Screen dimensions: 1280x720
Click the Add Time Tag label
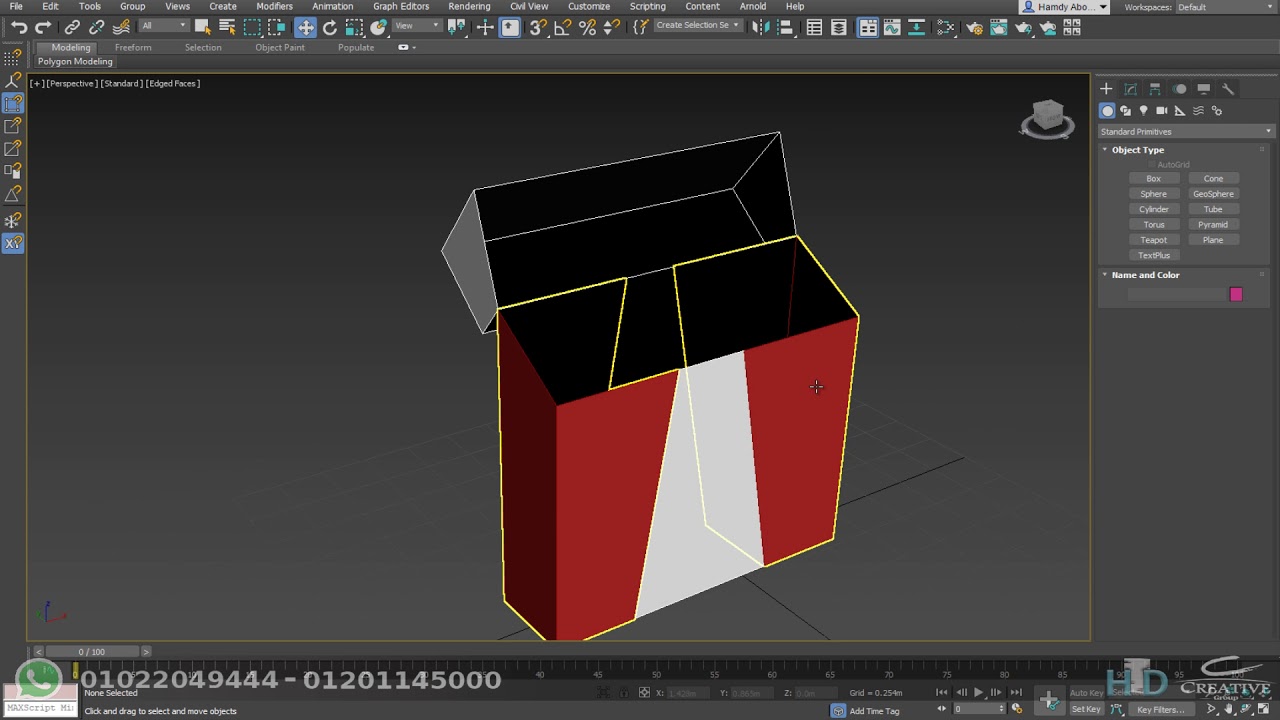tap(874, 711)
